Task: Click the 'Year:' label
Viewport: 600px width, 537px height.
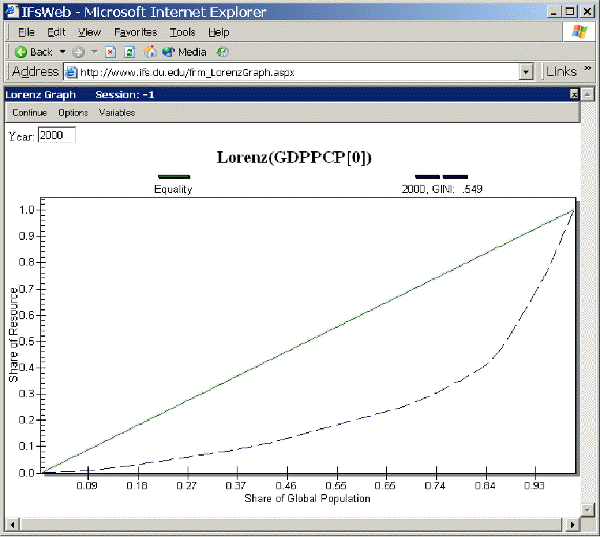Action: point(21,136)
